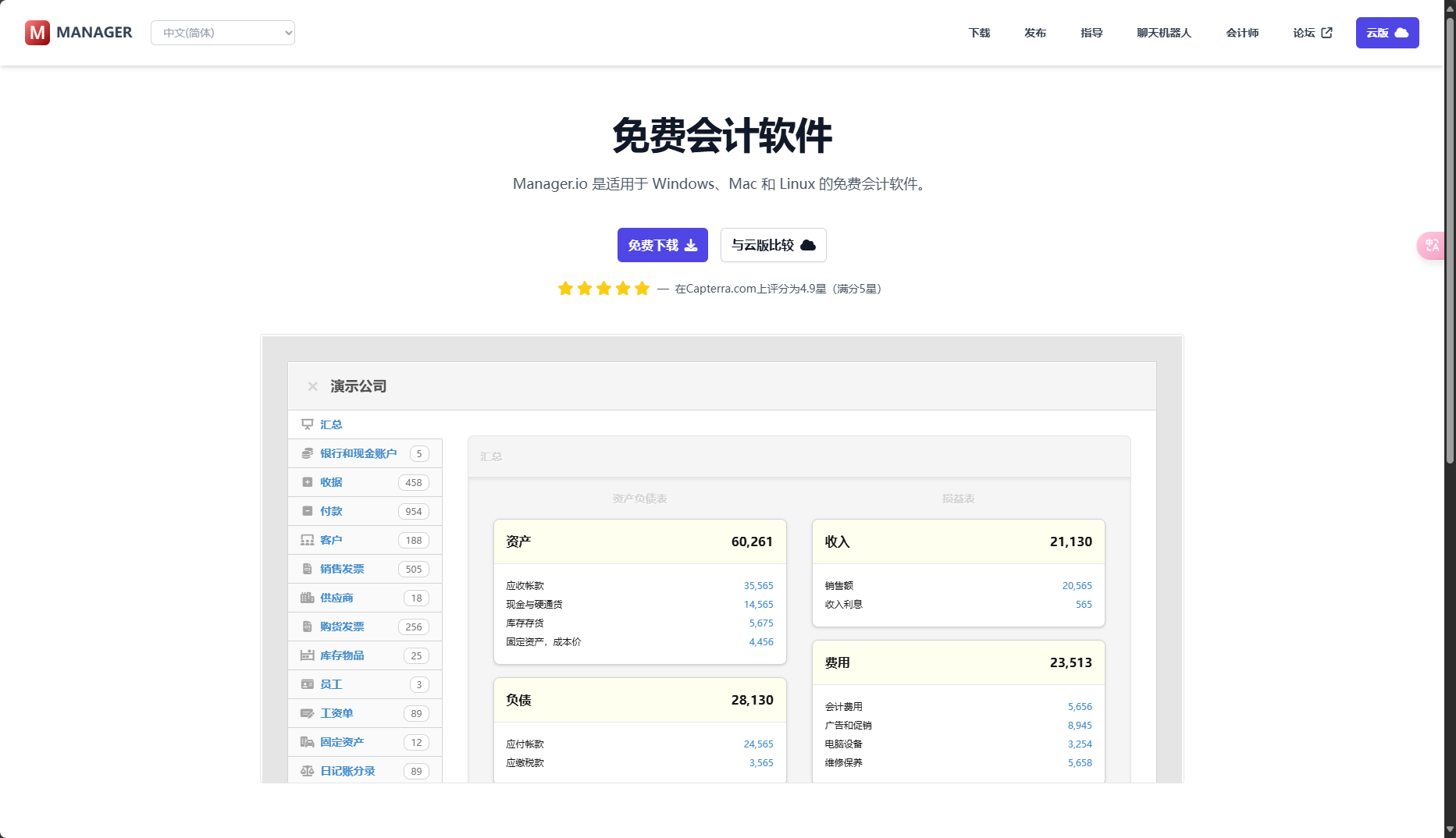Click the translate floating icon at right edge
The image size is (1456, 838).
[1432, 246]
